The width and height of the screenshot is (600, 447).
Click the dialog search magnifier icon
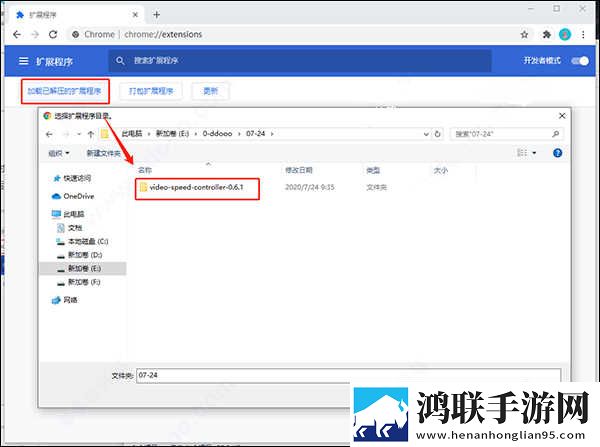coord(556,134)
